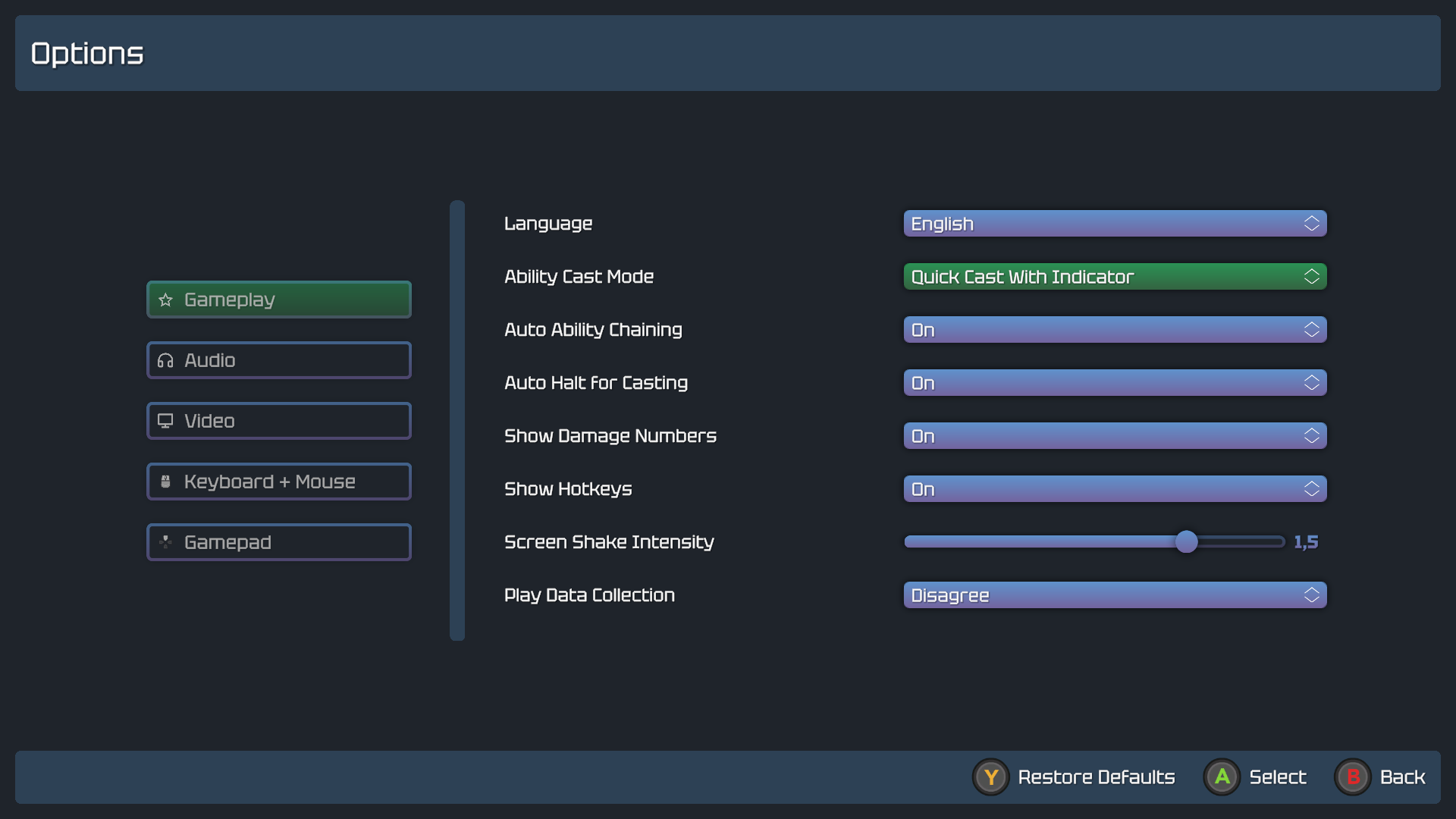Open the Language dropdown set to English
Viewport: 1456px width, 819px height.
[x=1115, y=224]
